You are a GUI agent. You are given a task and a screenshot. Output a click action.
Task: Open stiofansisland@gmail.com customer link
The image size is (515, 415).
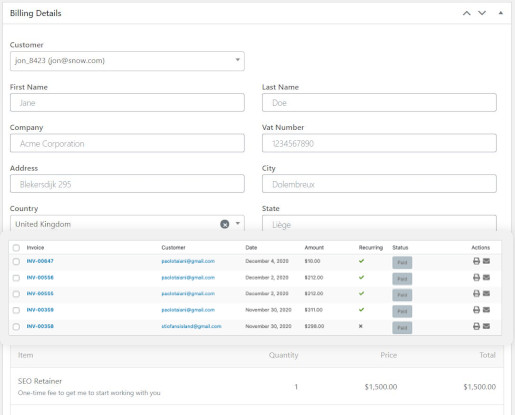(191, 326)
